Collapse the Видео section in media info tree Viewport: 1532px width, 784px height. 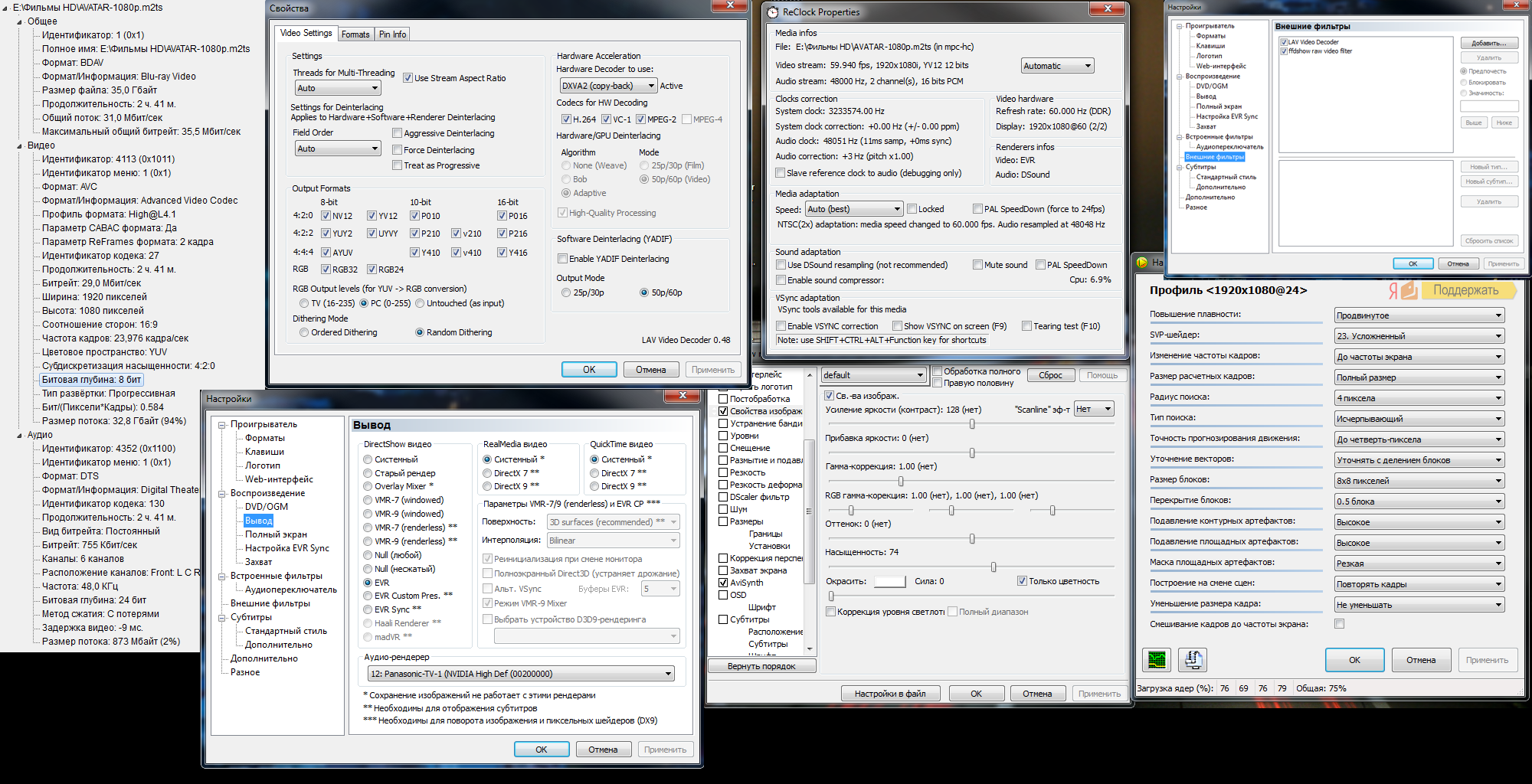click(x=20, y=145)
